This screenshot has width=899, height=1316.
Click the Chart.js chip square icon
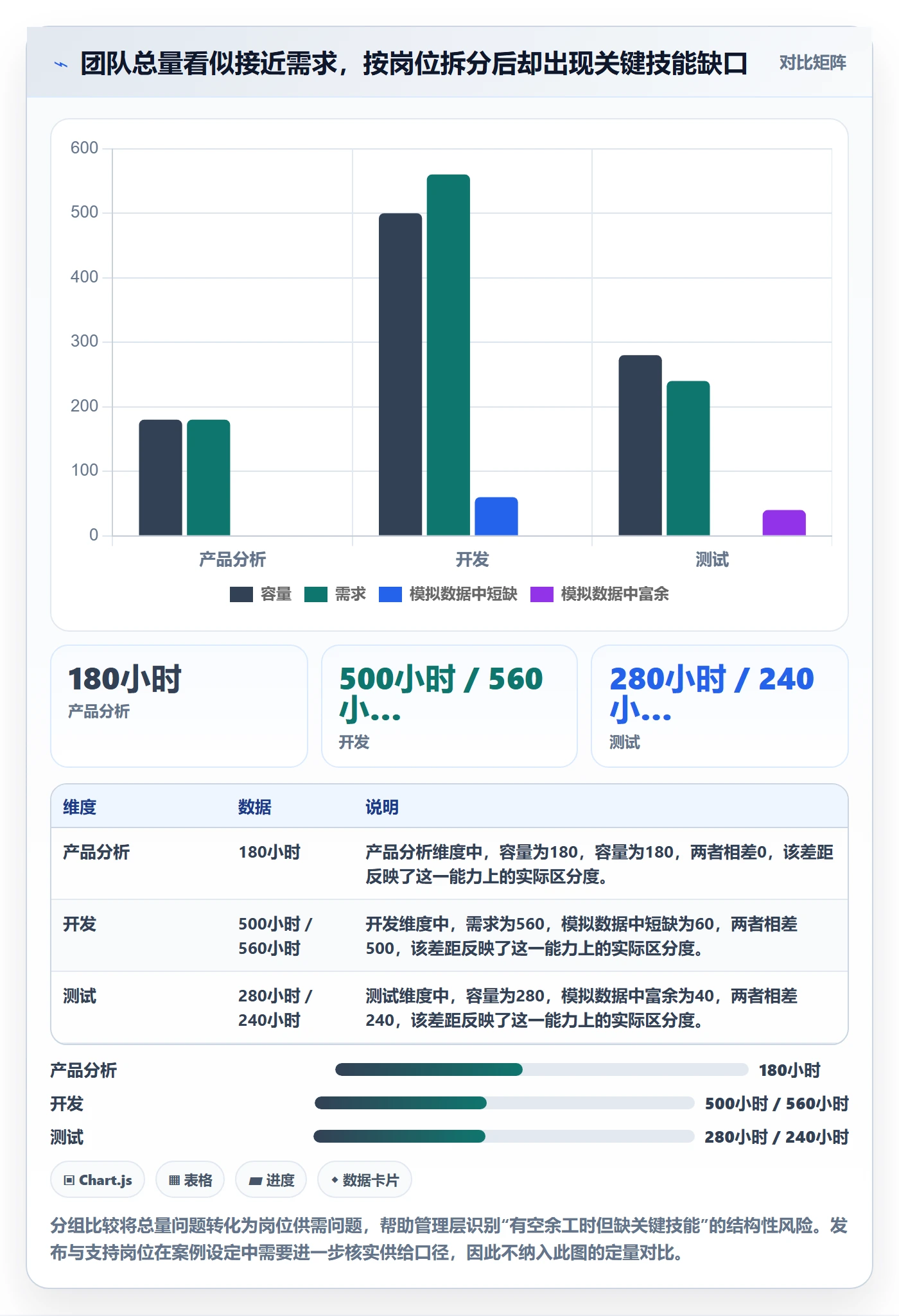[69, 1181]
